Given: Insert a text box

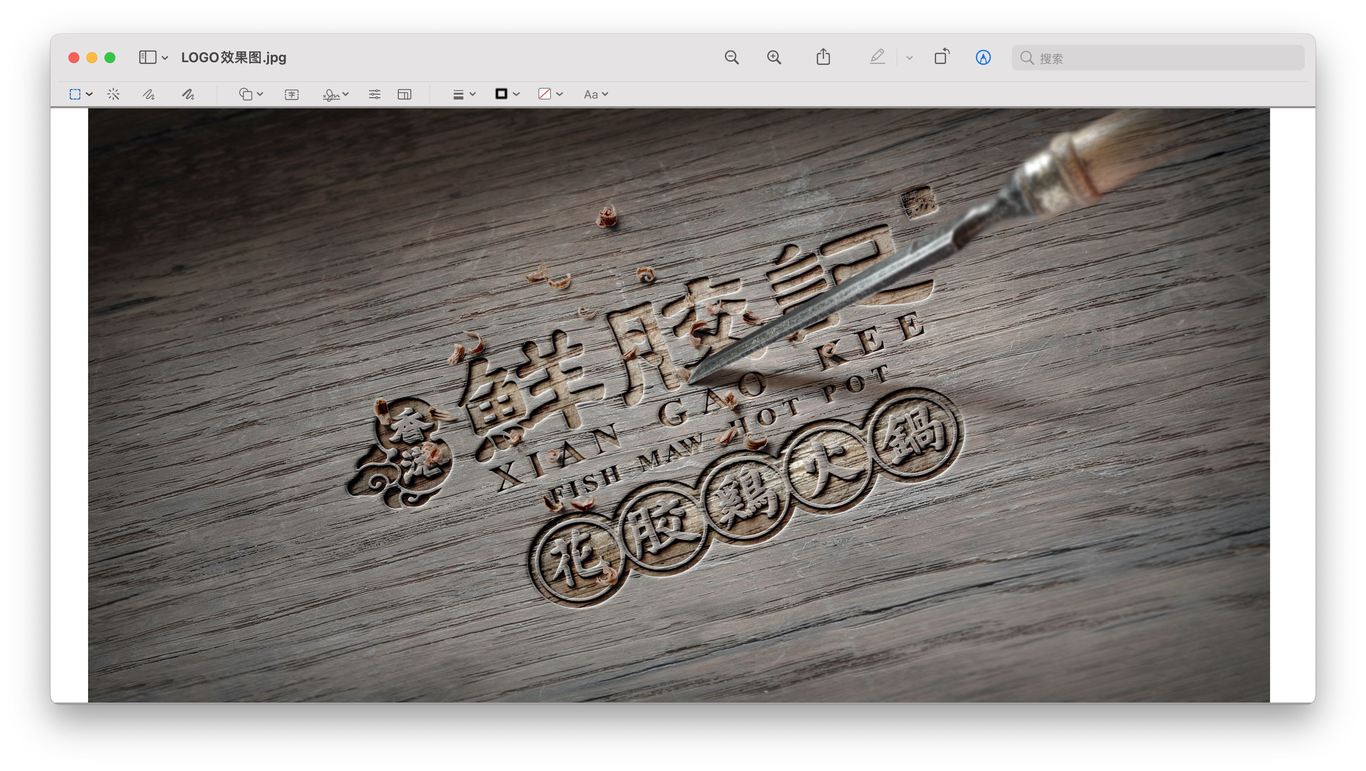Looking at the screenshot, I should pyautogui.click(x=291, y=94).
